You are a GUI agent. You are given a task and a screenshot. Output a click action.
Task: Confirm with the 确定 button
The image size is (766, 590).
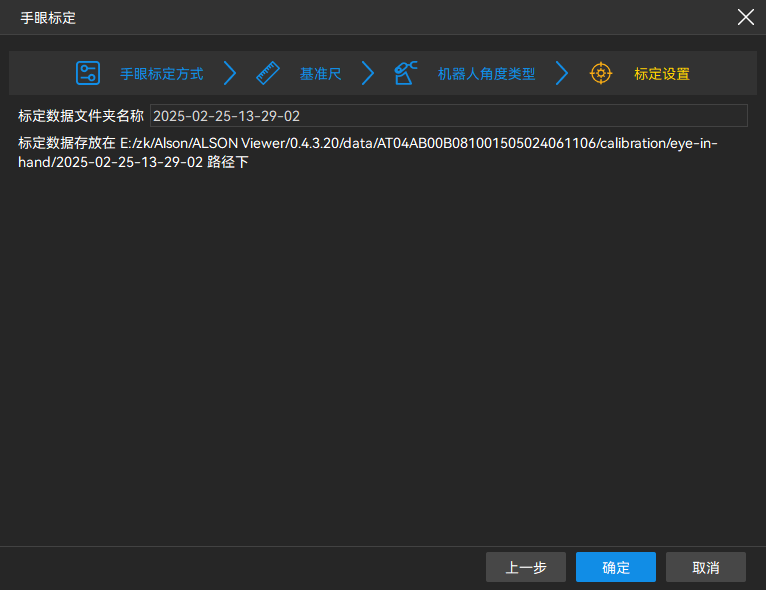[x=616, y=567]
